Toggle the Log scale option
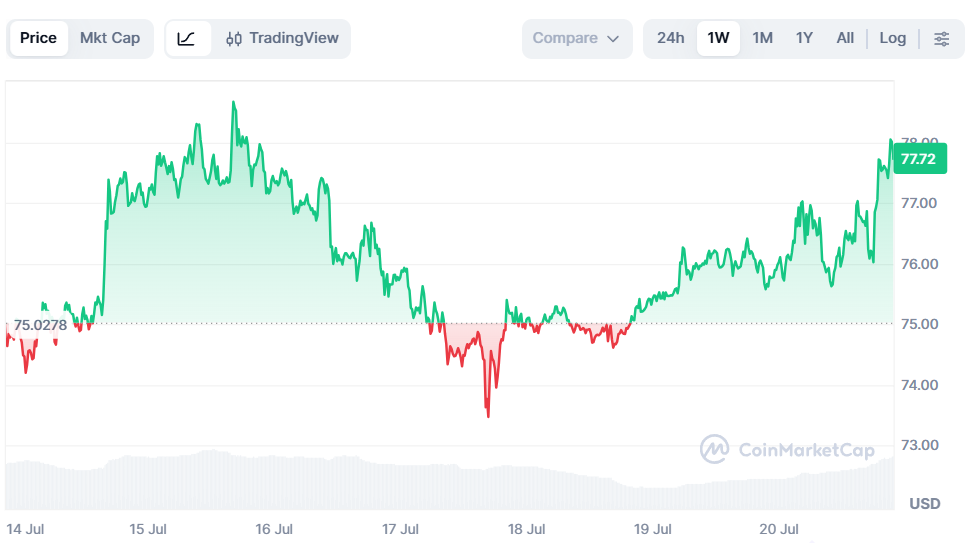This screenshot has height=543, width=980. 892,38
